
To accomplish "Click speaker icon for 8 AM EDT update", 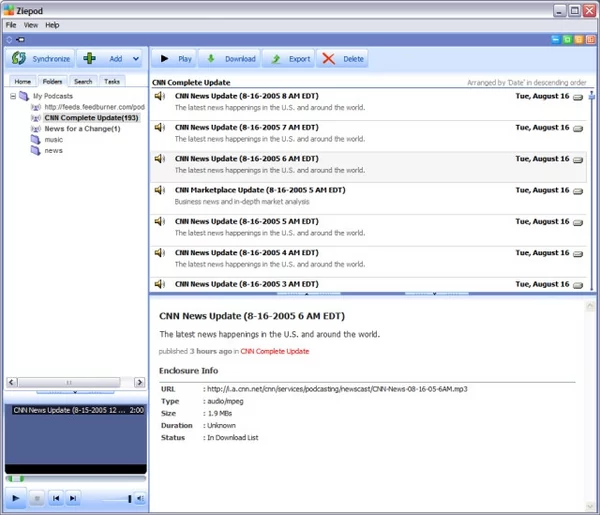I will (x=160, y=96).
